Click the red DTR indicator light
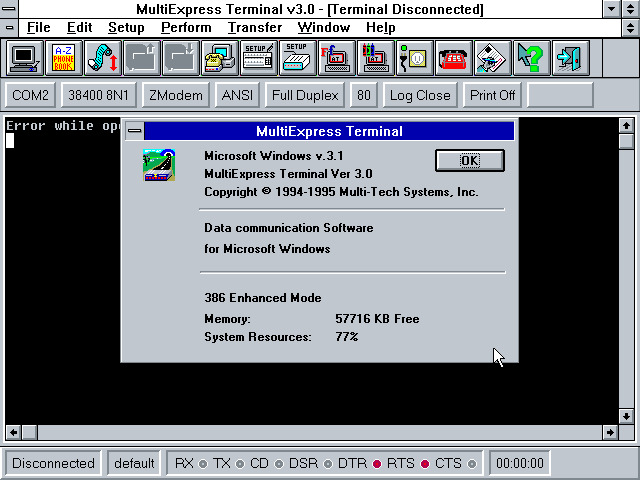 coord(377,464)
